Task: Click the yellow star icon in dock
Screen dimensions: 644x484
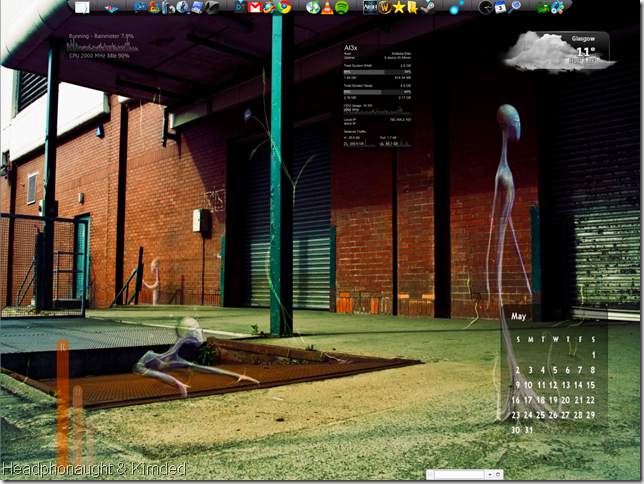Action: coord(399,7)
